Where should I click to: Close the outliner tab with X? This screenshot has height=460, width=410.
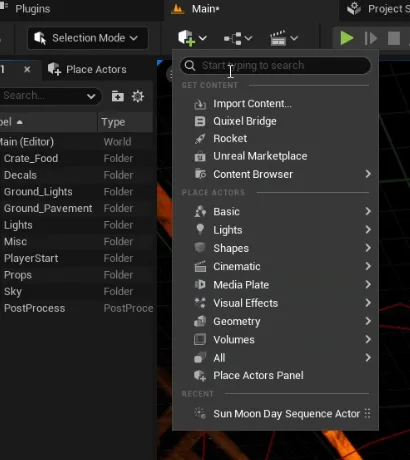click(x=27, y=69)
